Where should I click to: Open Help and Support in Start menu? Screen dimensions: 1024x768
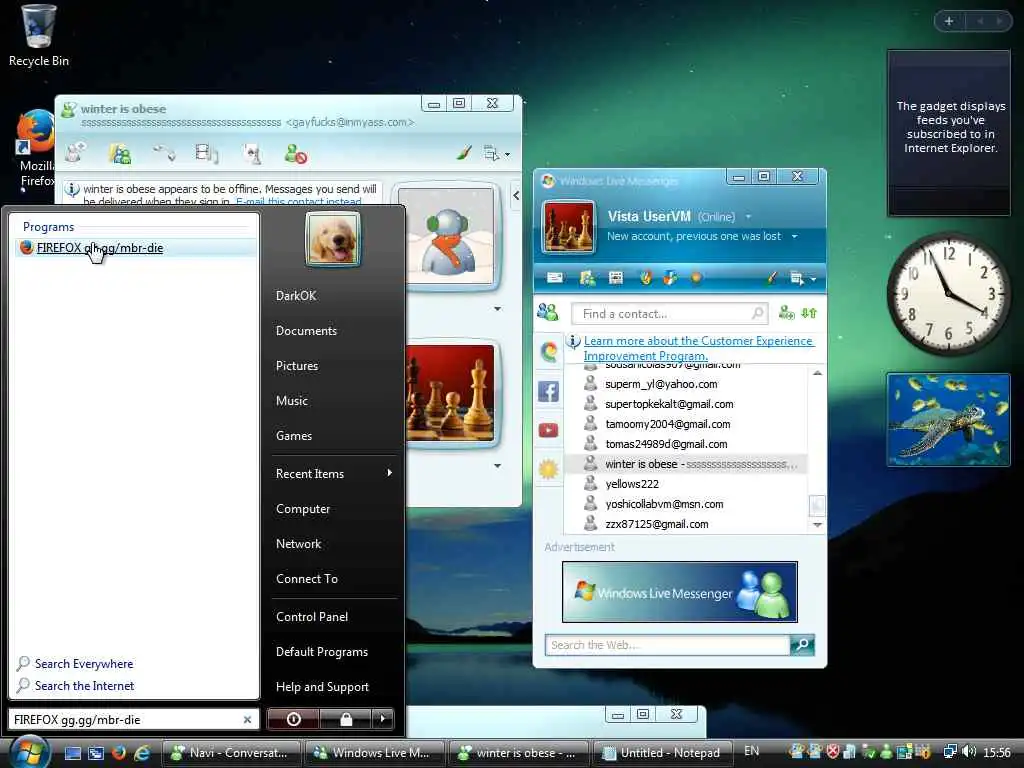323,687
